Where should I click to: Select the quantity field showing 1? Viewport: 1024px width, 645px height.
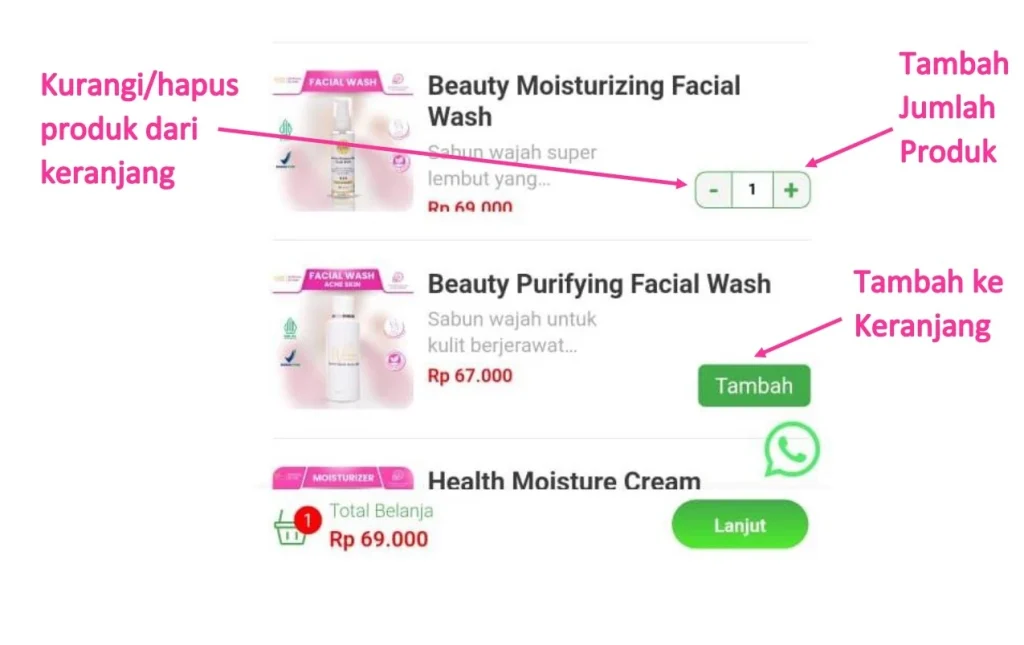point(752,190)
